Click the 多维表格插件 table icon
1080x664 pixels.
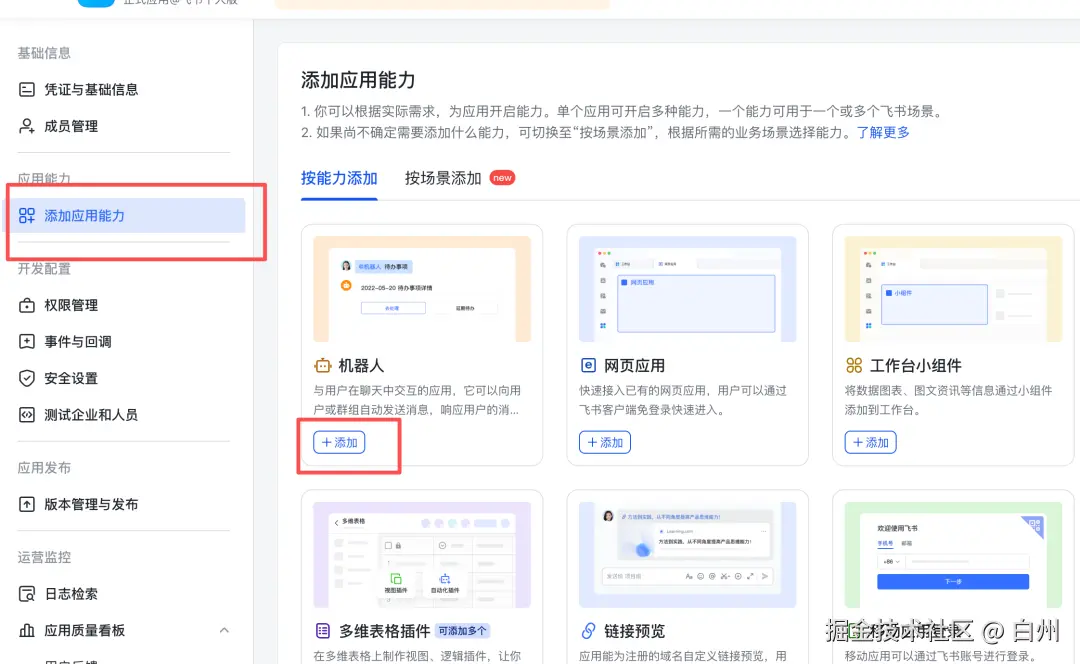pos(322,631)
